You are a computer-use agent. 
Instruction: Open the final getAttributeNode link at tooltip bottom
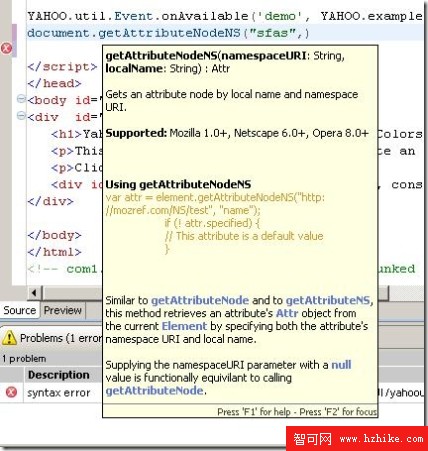click(x=154, y=390)
